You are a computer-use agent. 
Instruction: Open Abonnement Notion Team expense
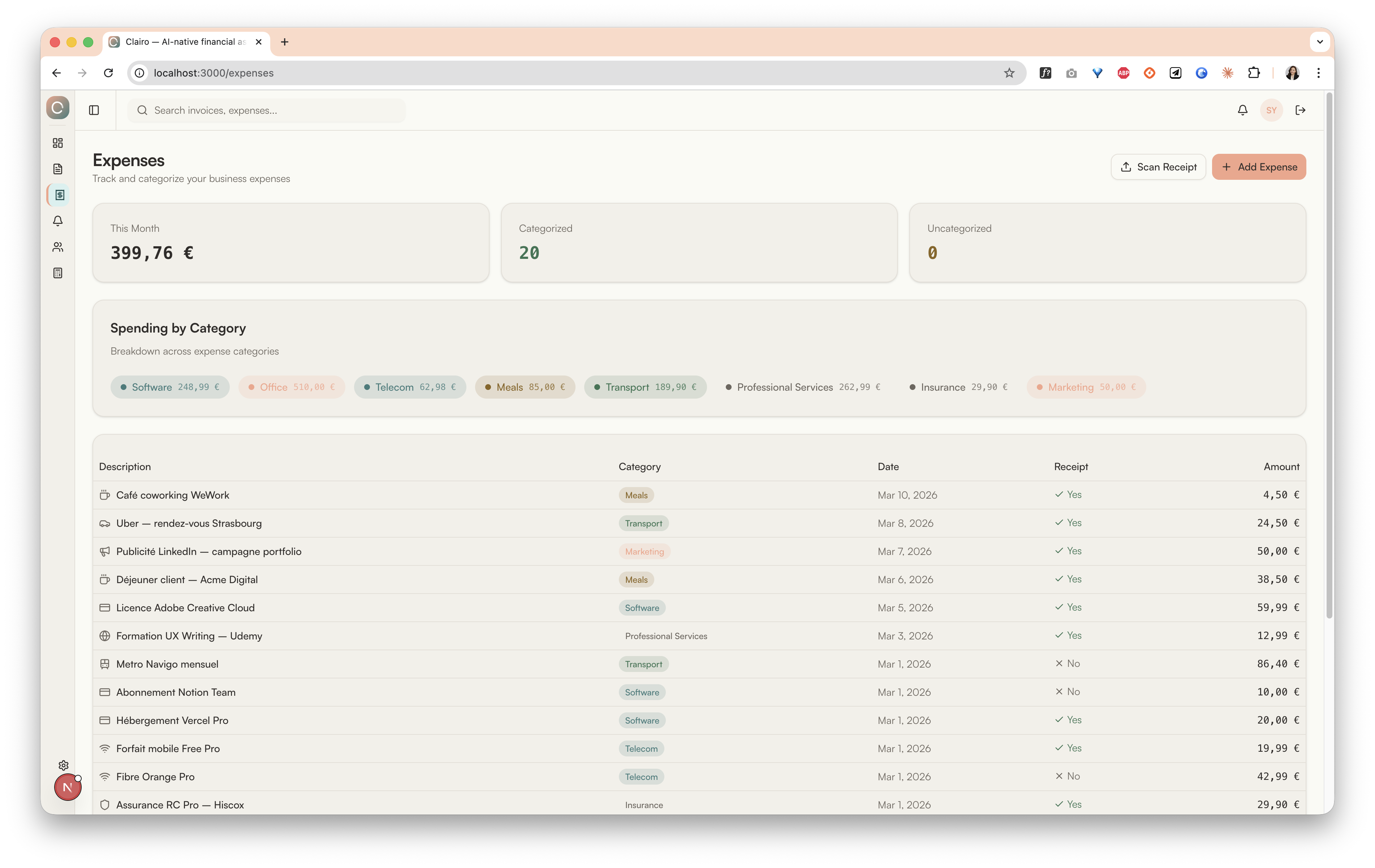699,692
